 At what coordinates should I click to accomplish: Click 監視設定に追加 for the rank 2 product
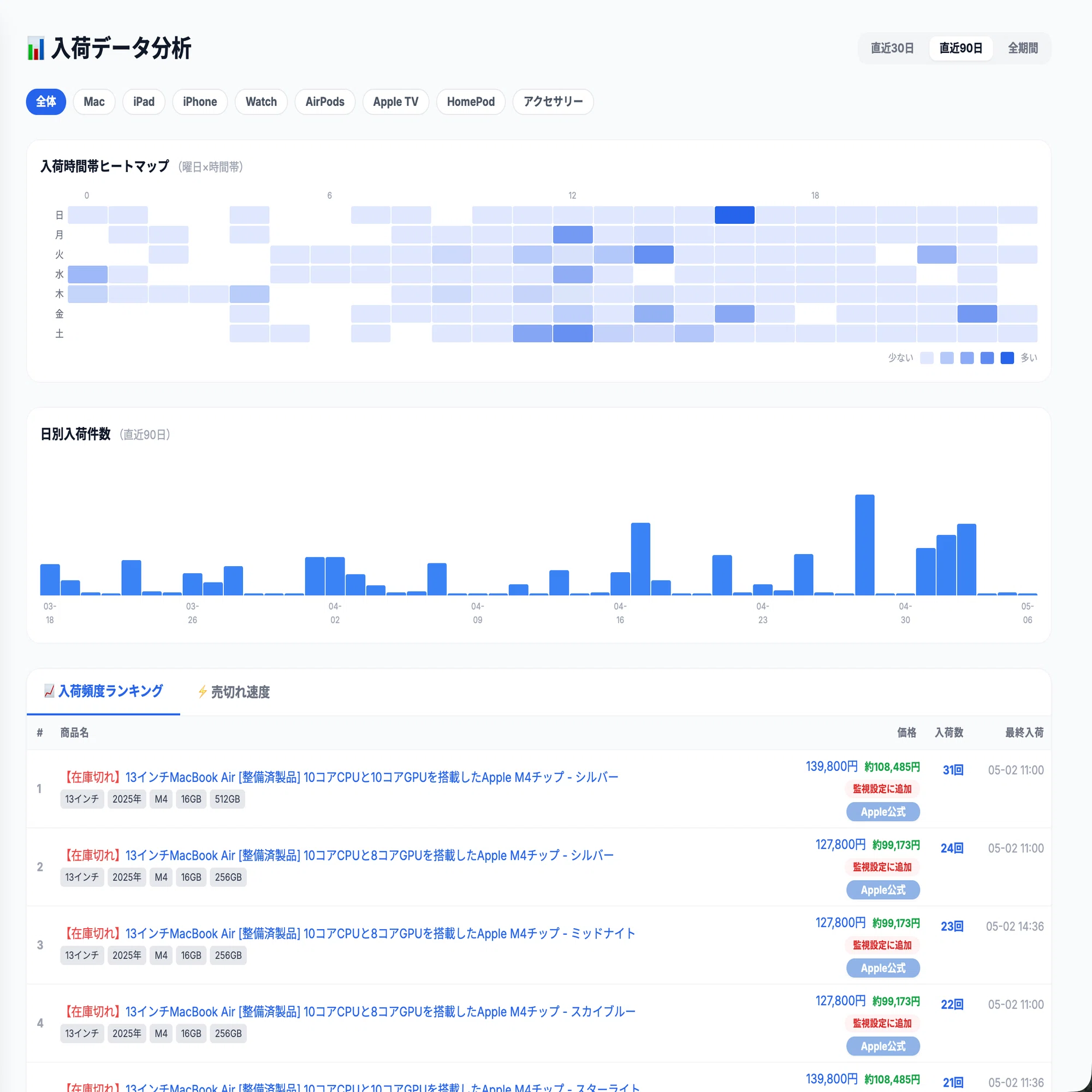[882, 867]
